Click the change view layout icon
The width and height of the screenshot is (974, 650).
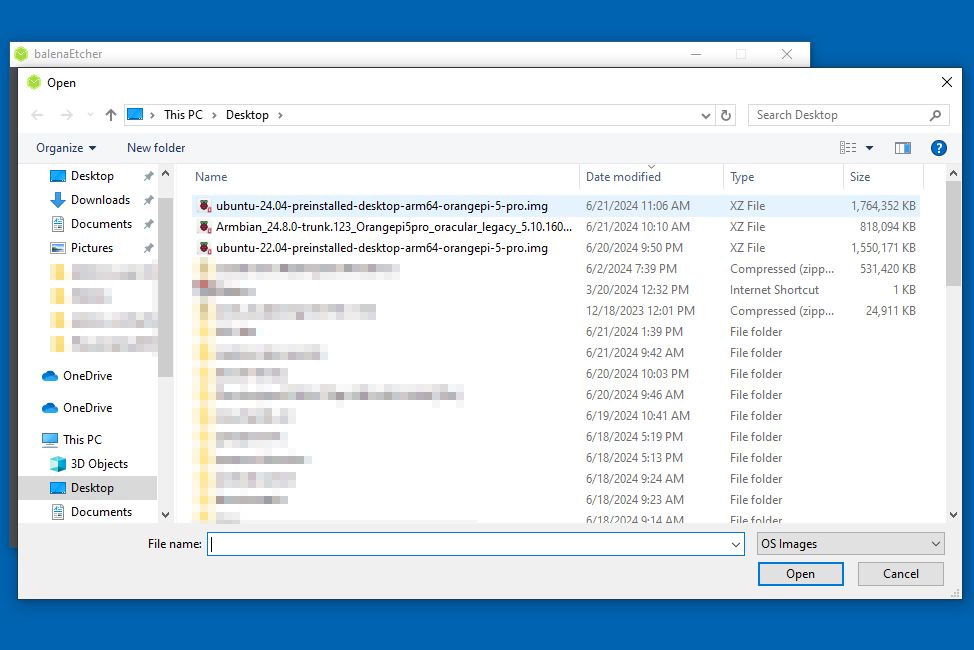(848, 148)
